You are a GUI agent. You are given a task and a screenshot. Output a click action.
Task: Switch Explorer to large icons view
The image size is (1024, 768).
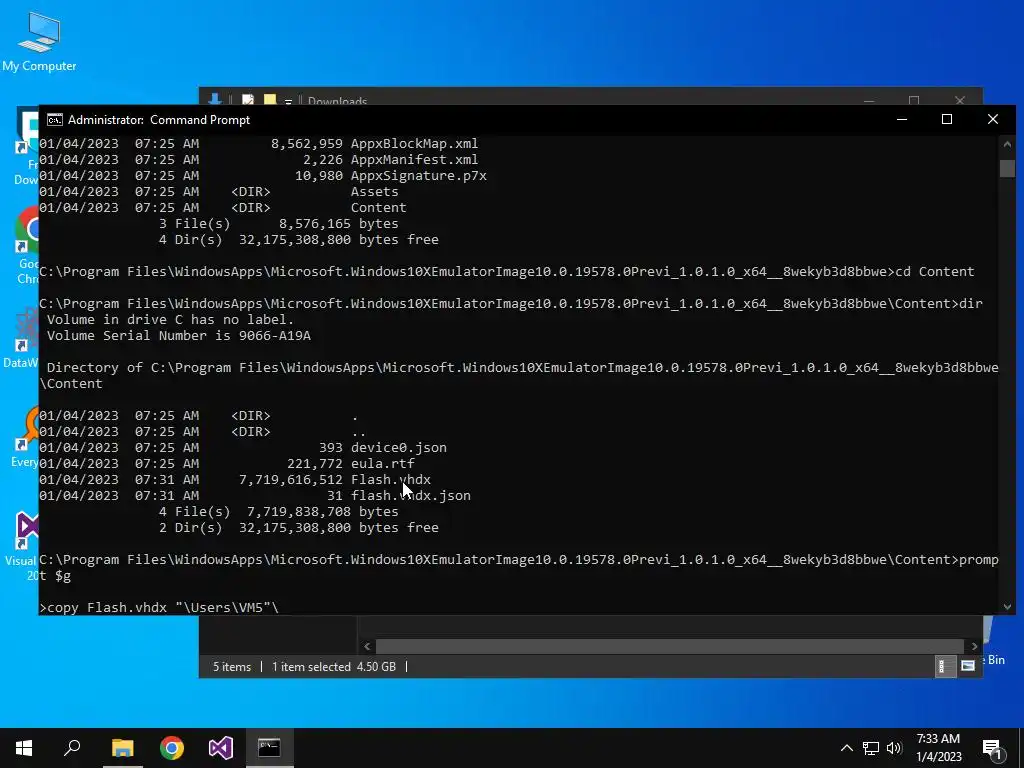968,666
